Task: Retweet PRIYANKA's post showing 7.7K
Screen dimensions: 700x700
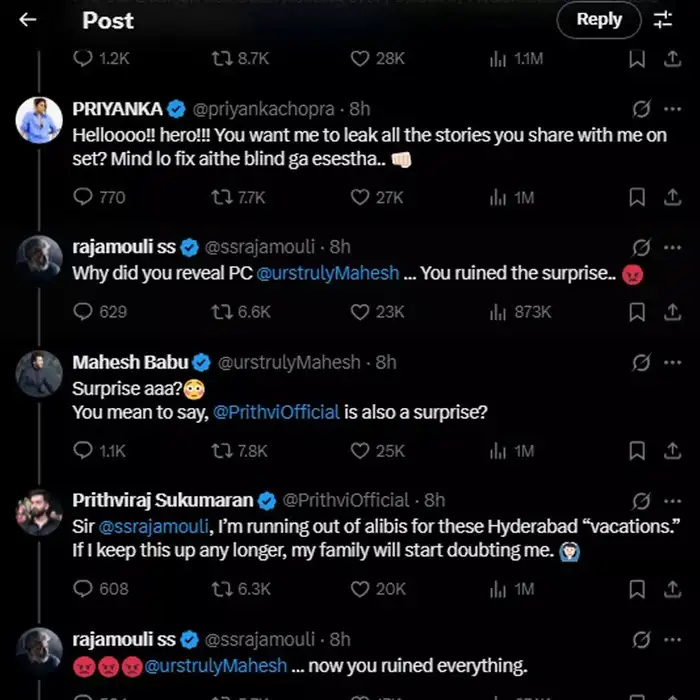Action: click(x=222, y=198)
